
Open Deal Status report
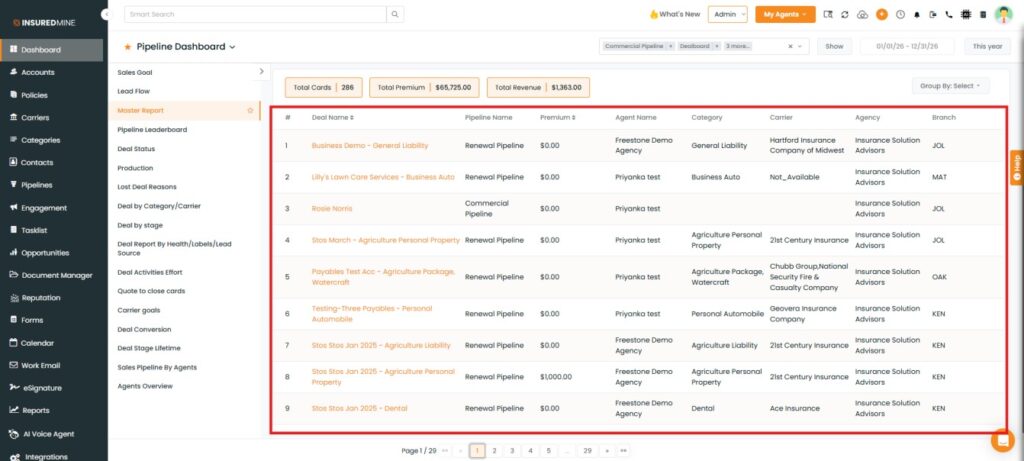pyautogui.click(x=136, y=149)
